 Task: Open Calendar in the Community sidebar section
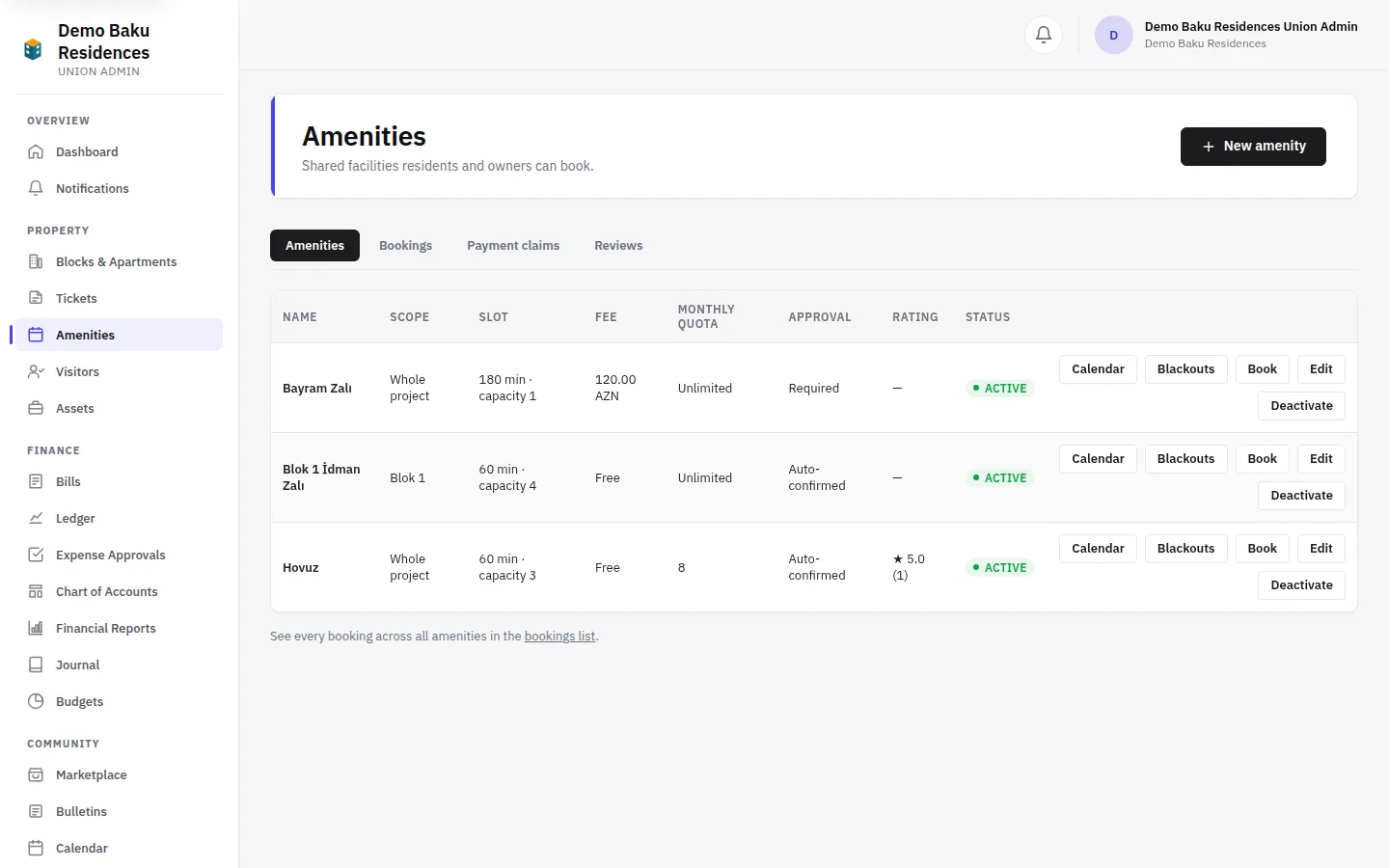[x=119, y=848]
